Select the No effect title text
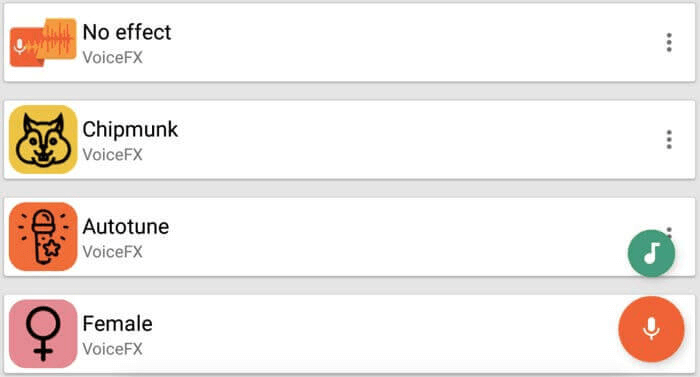The height and width of the screenshot is (377, 700). pos(127,32)
